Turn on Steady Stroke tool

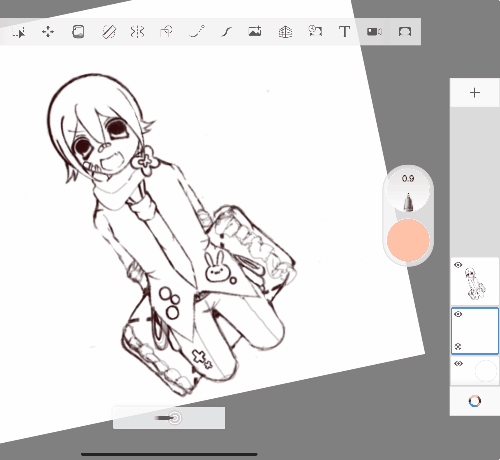227,32
